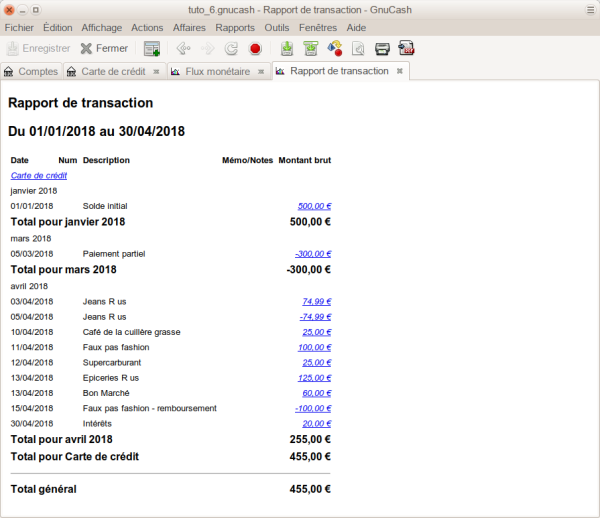Click the Paiement partiel description
Viewport: 600px width, 518px height.
(x=114, y=254)
